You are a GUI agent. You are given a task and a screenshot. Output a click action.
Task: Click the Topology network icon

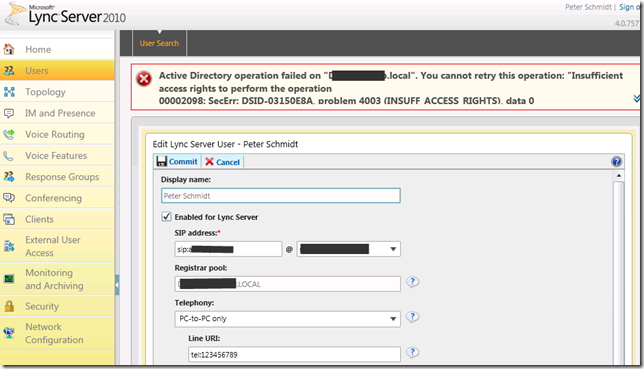point(9,92)
